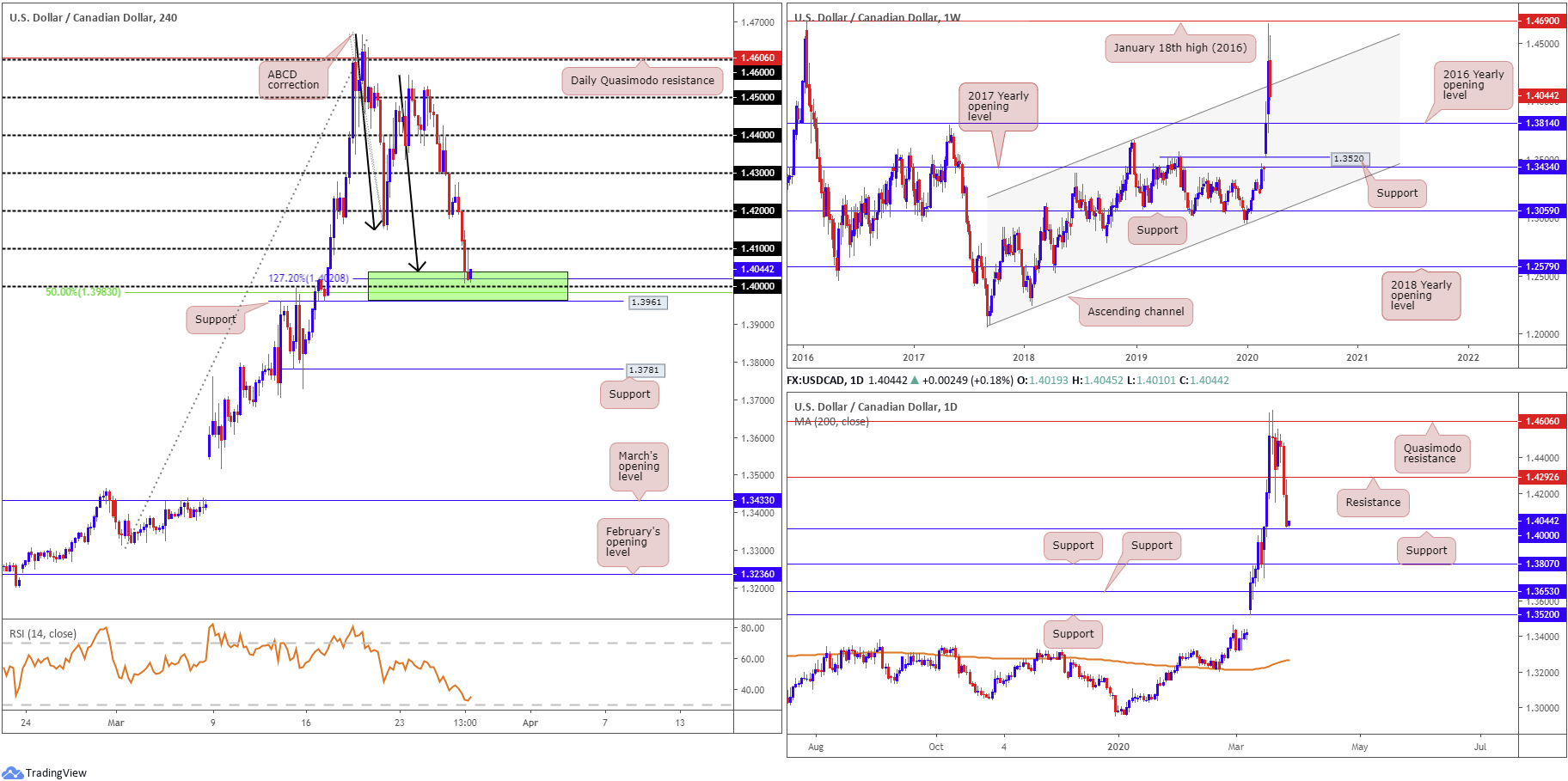The width and height of the screenshot is (1568, 781).
Task: Click the Support callout below the 1.35200 daily line
Action: 1073,634
